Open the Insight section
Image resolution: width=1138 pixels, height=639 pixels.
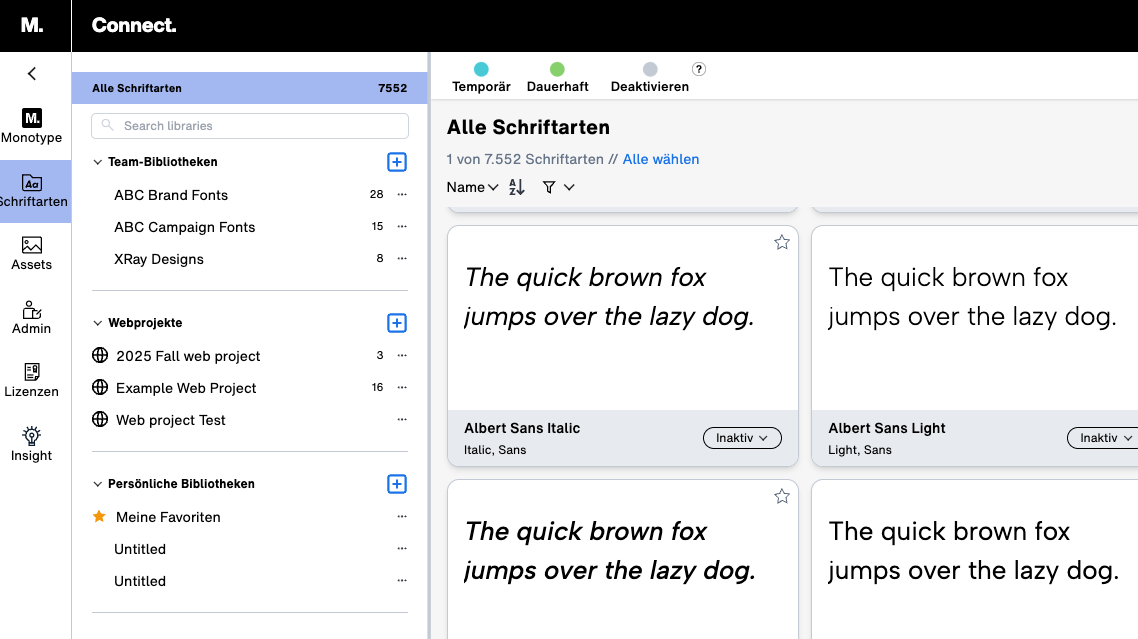[x=32, y=443]
